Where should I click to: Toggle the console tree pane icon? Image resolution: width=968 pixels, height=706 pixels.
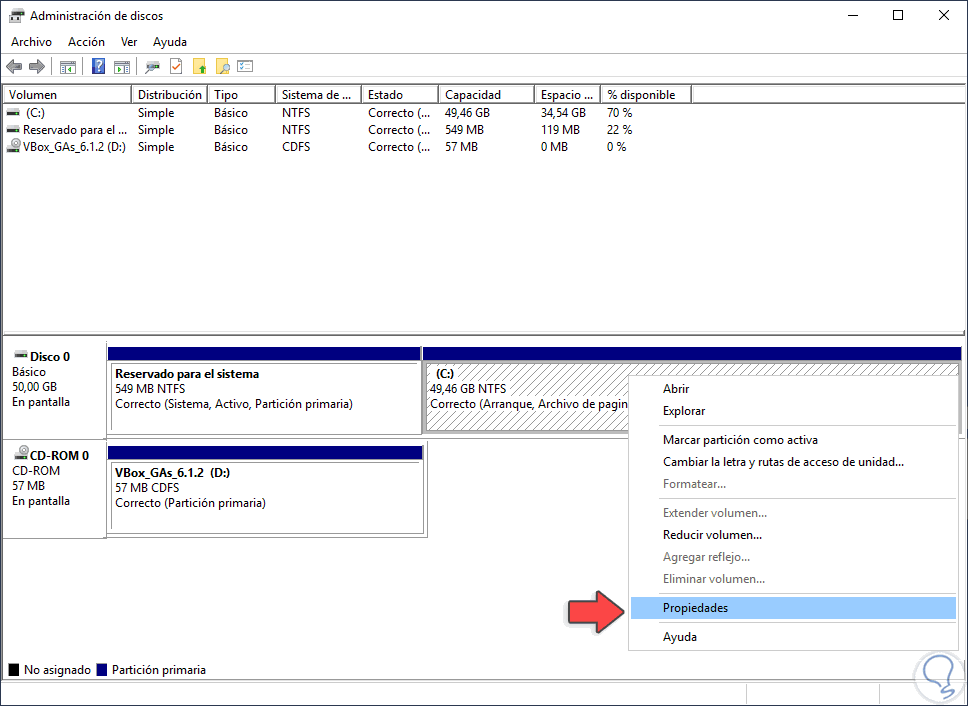tap(67, 67)
